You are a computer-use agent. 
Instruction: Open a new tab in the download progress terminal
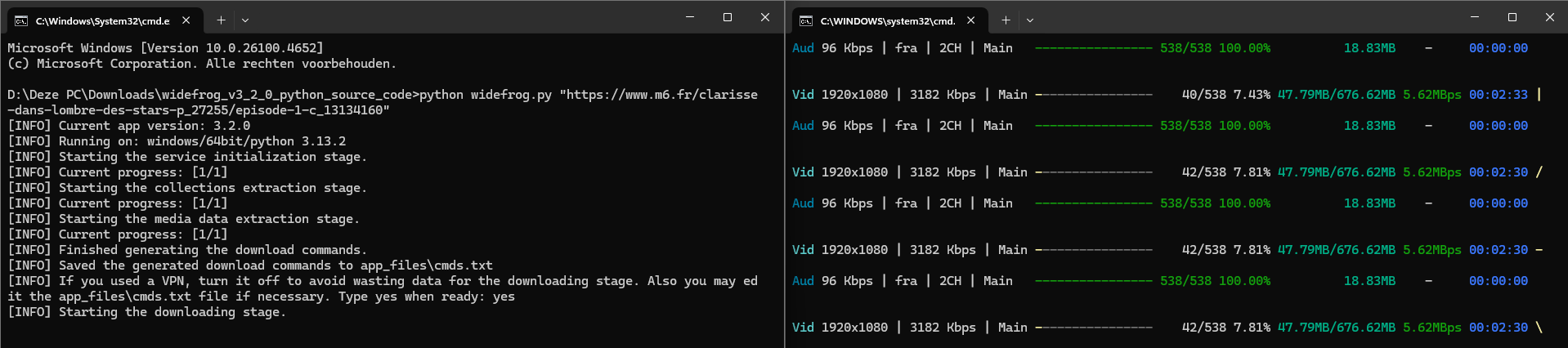pos(1006,20)
